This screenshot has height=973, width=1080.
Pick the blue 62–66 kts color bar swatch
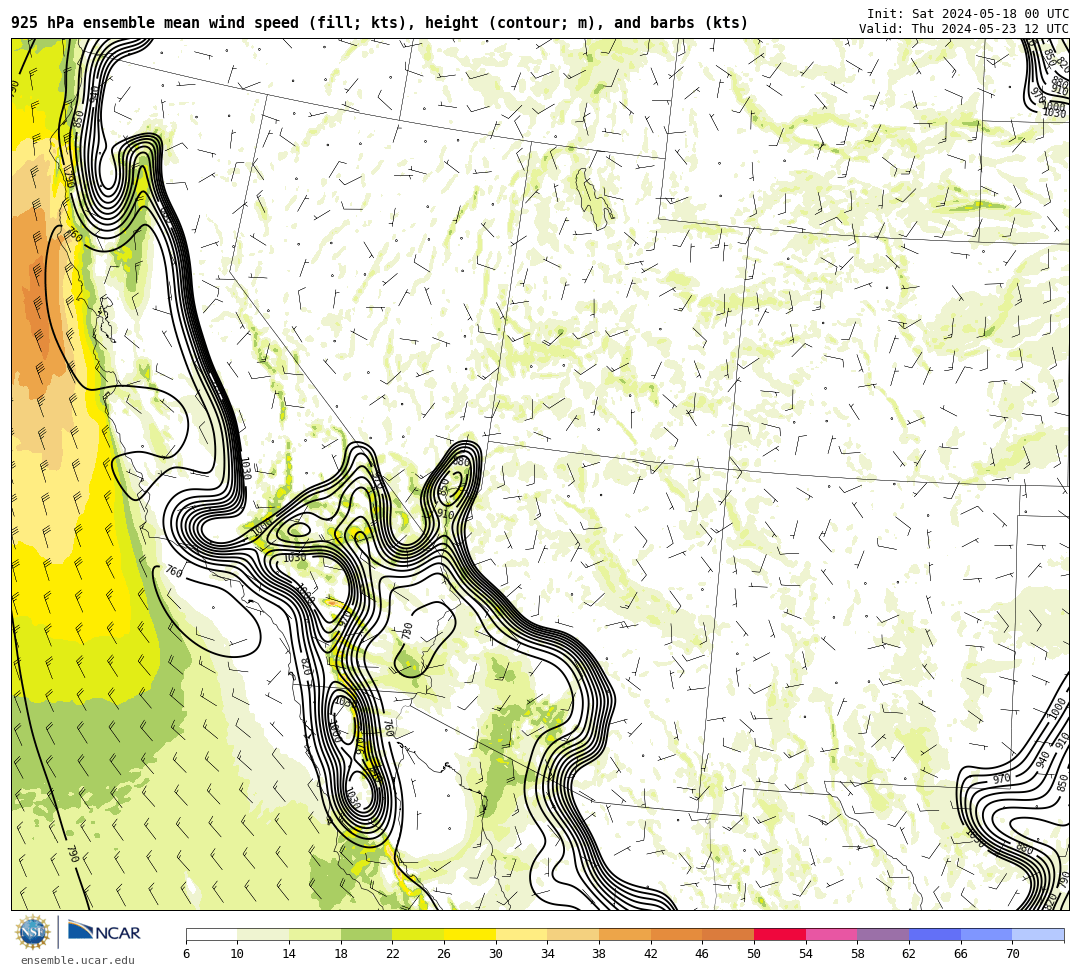click(x=935, y=934)
